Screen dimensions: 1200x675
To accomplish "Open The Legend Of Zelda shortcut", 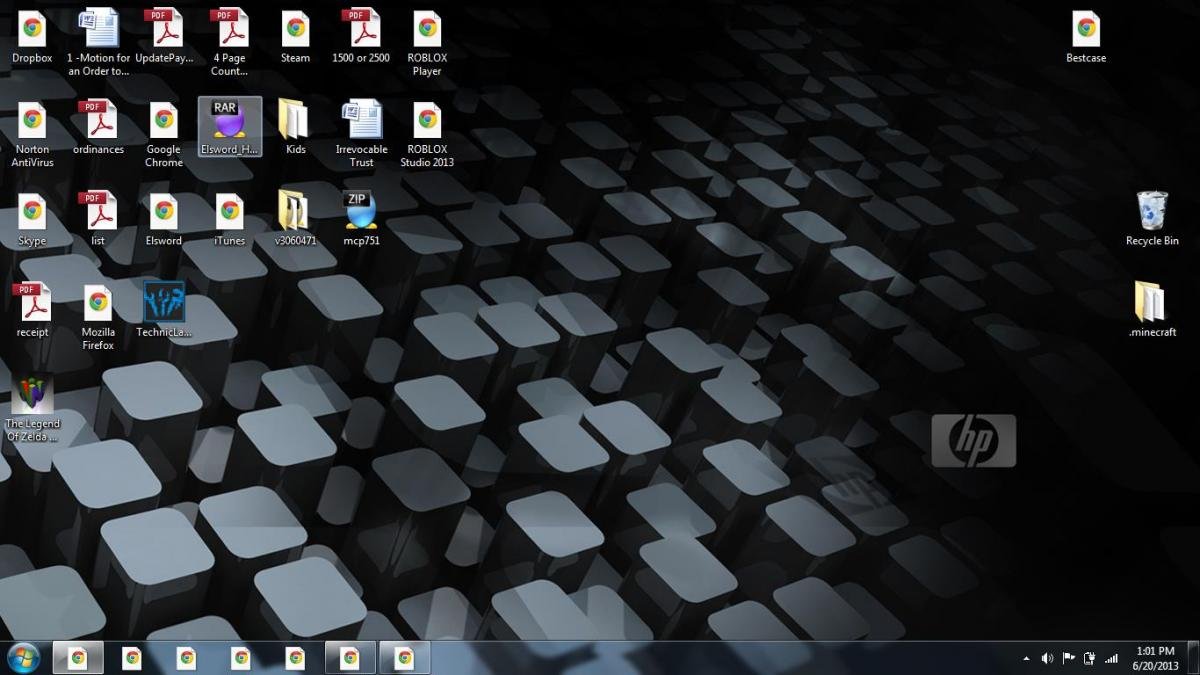I will click(x=33, y=409).
